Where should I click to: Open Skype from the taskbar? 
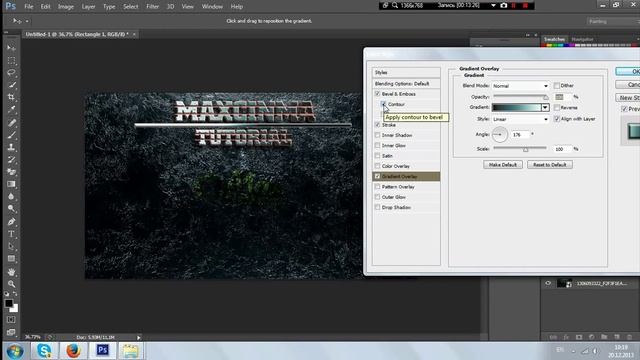pos(44,351)
